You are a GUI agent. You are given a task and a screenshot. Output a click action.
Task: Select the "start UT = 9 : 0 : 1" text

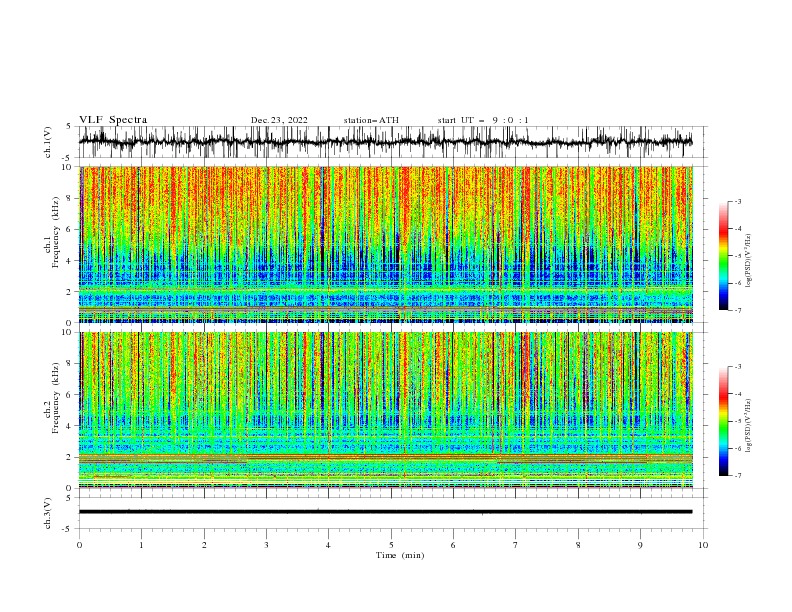[x=483, y=120]
